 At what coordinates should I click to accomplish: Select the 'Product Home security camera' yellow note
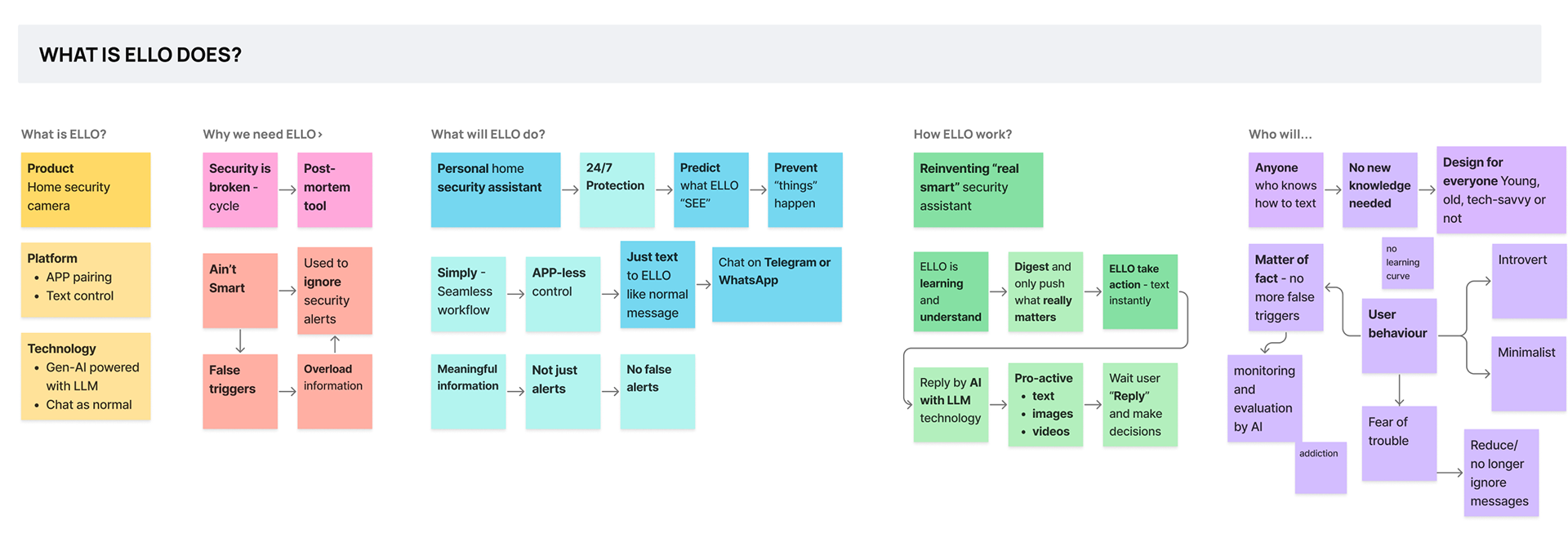(86, 189)
